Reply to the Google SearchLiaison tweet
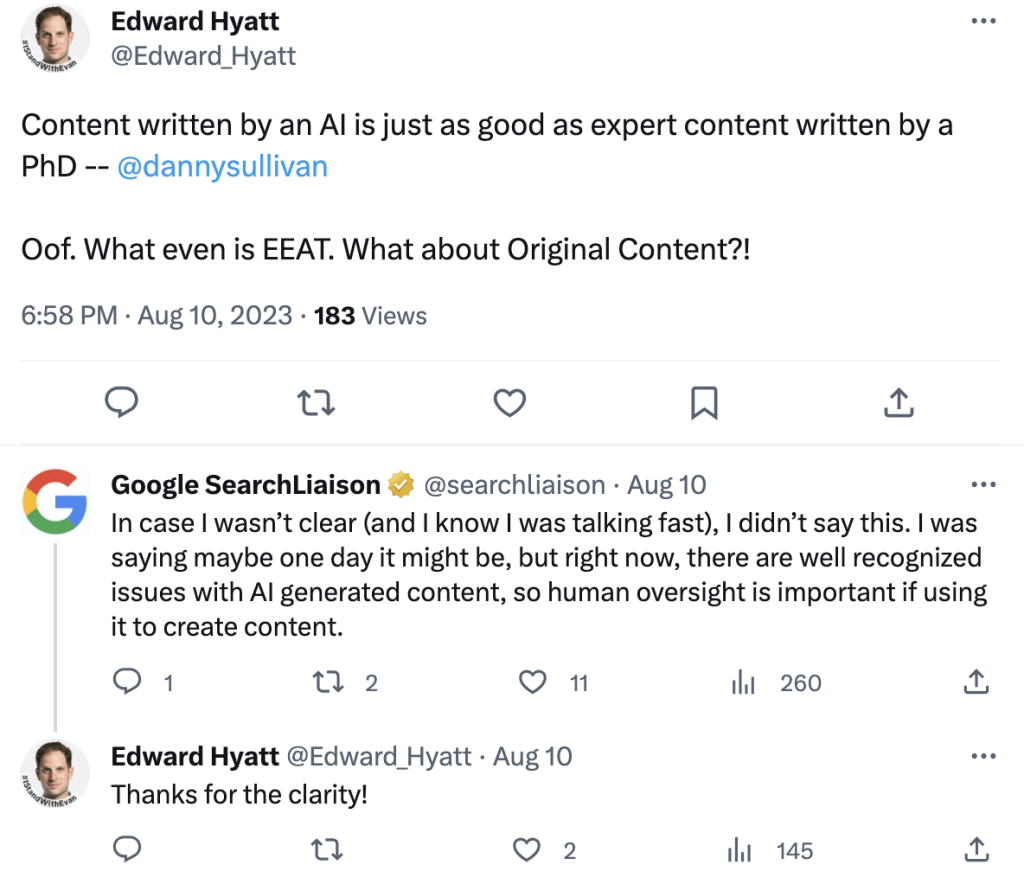This screenshot has height=884, width=1024. tap(126, 683)
